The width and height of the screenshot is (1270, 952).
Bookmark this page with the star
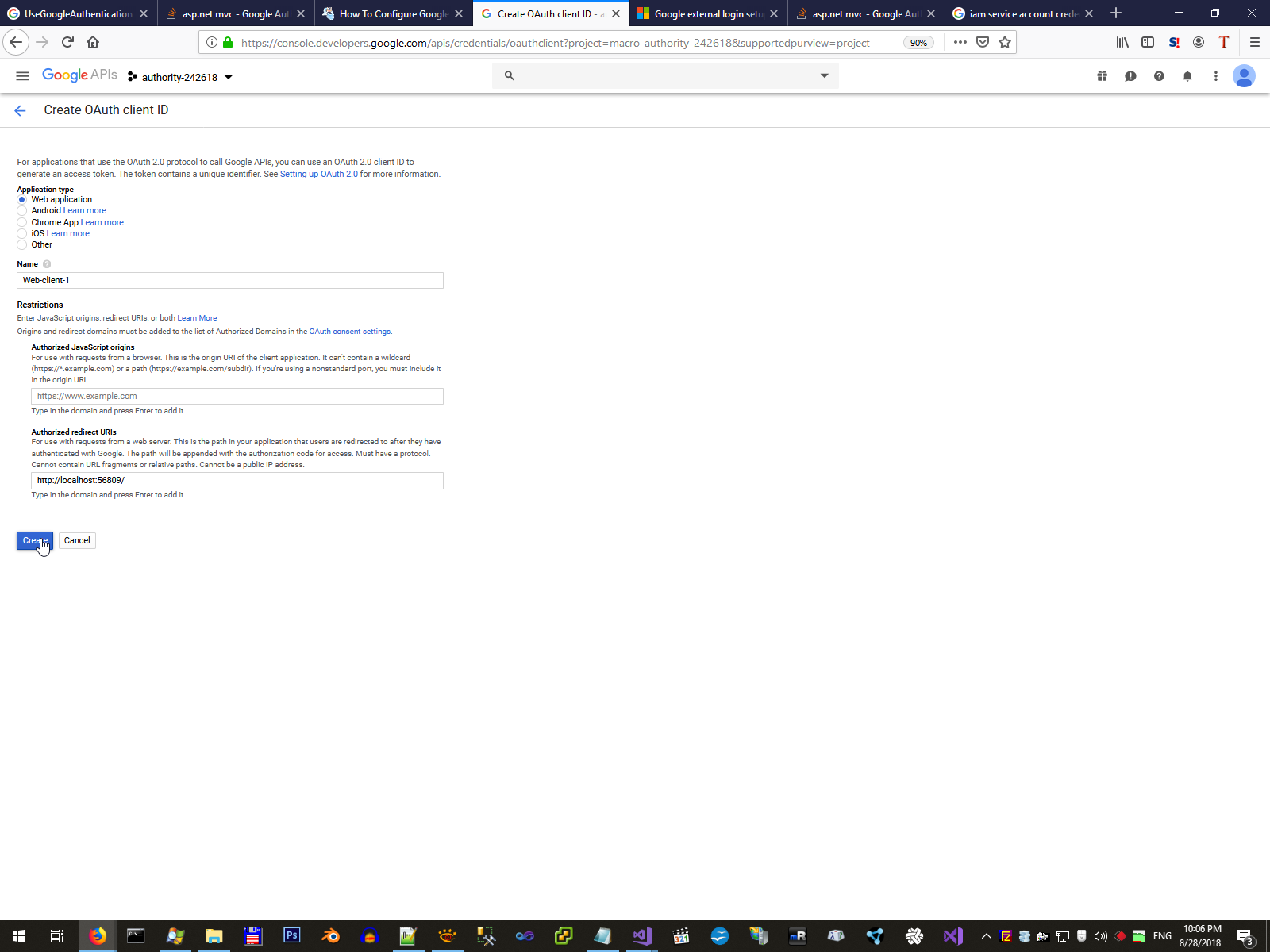click(1005, 42)
